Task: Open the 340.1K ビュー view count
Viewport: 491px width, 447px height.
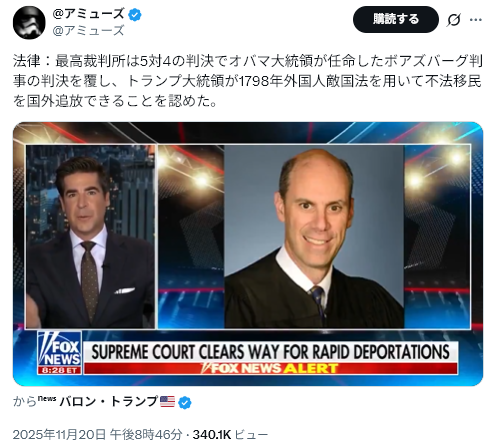Action: click(230, 435)
